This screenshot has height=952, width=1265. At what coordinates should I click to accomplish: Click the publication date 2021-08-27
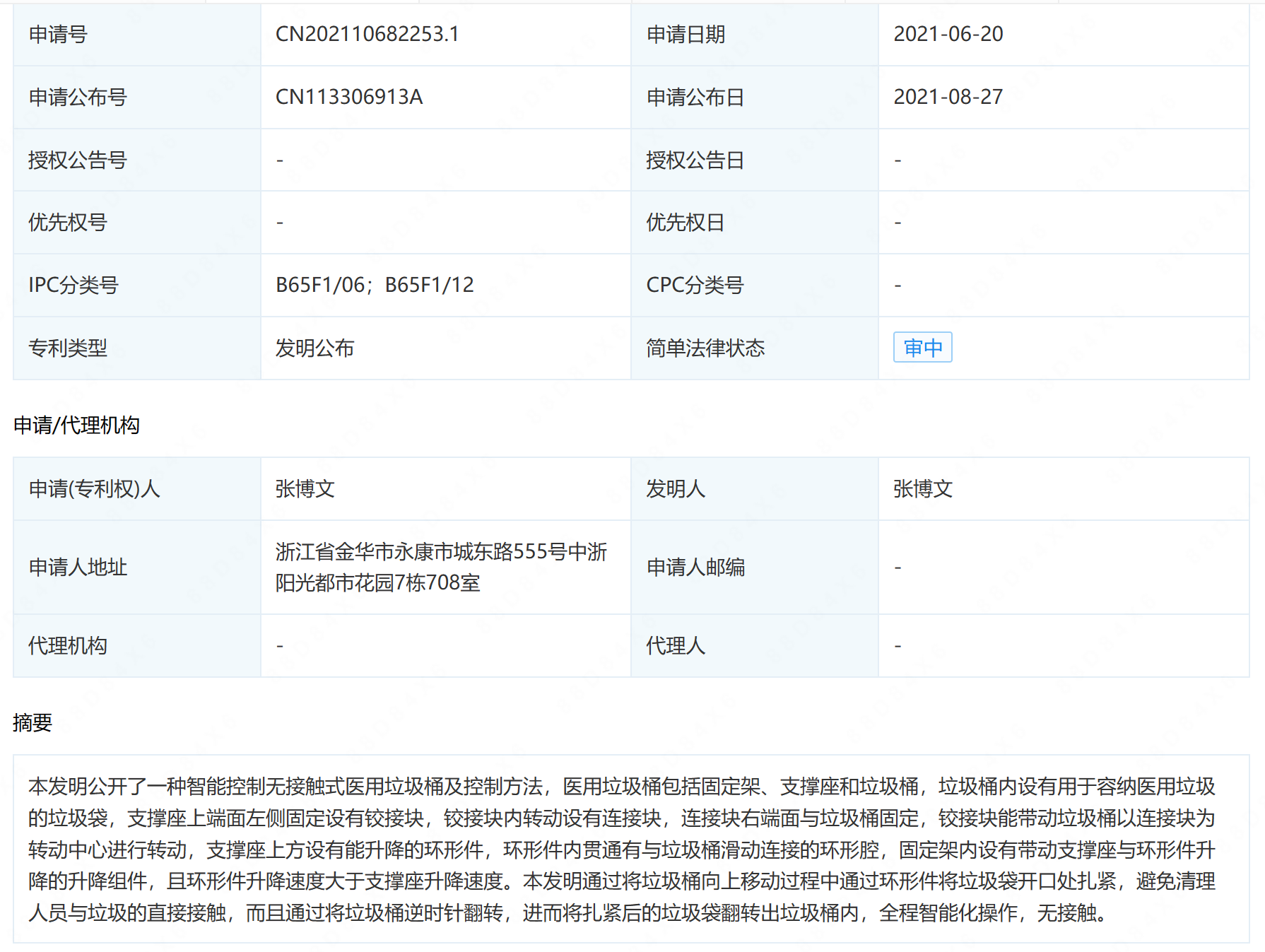(x=948, y=97)
